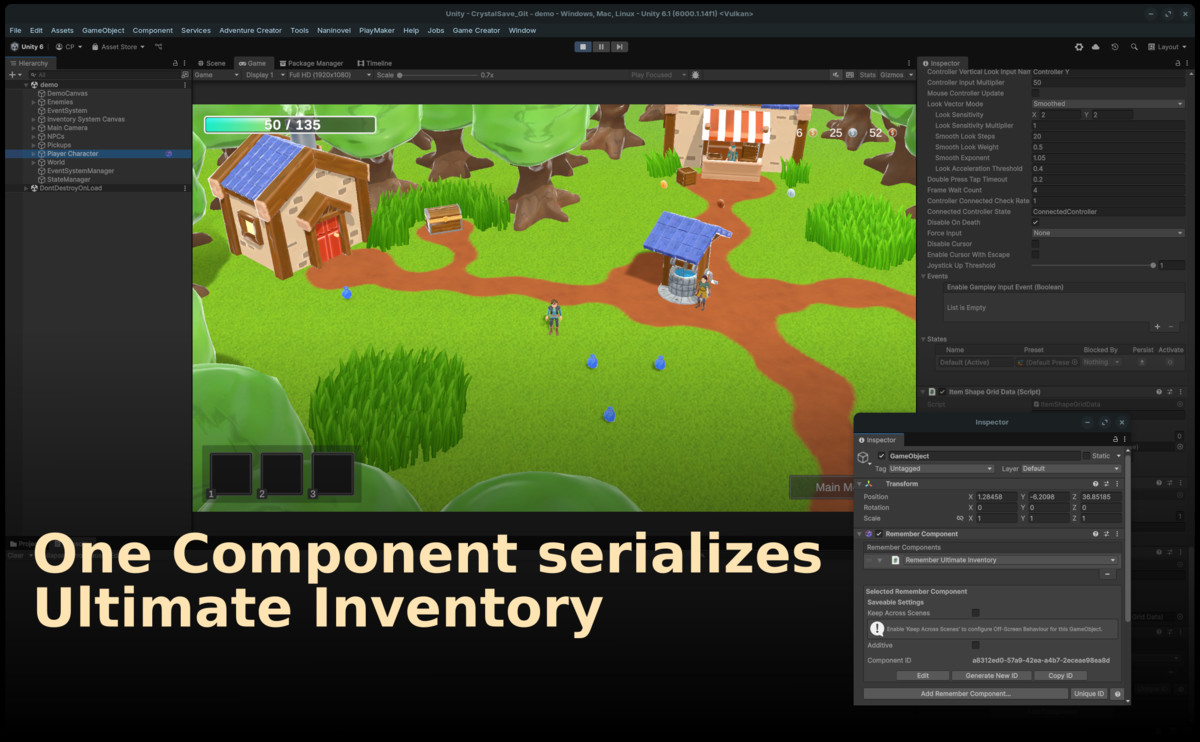
Task: Open the Layout dropdown
Action: [x=1167, y=46]
